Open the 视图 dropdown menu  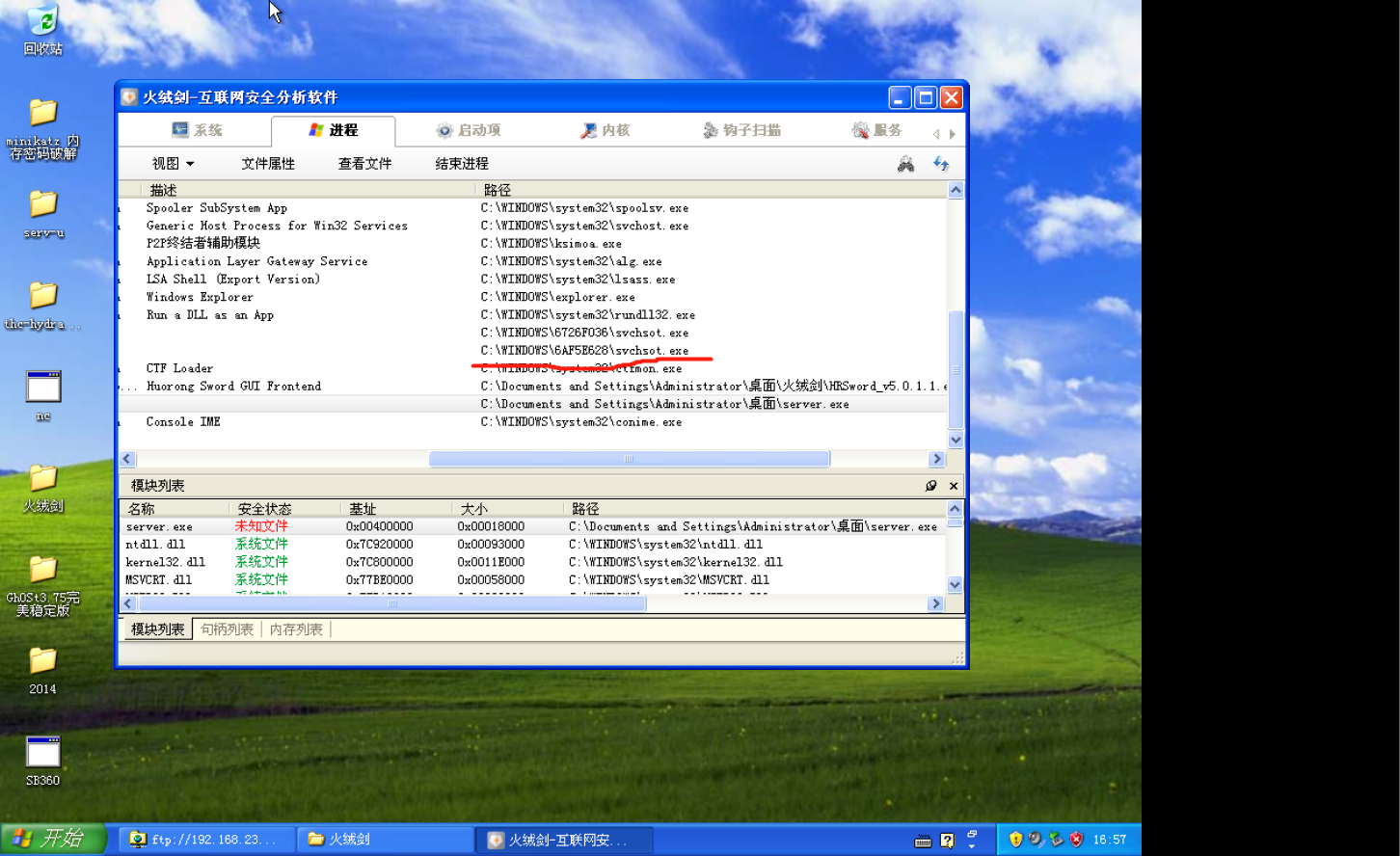click(173, 164)
